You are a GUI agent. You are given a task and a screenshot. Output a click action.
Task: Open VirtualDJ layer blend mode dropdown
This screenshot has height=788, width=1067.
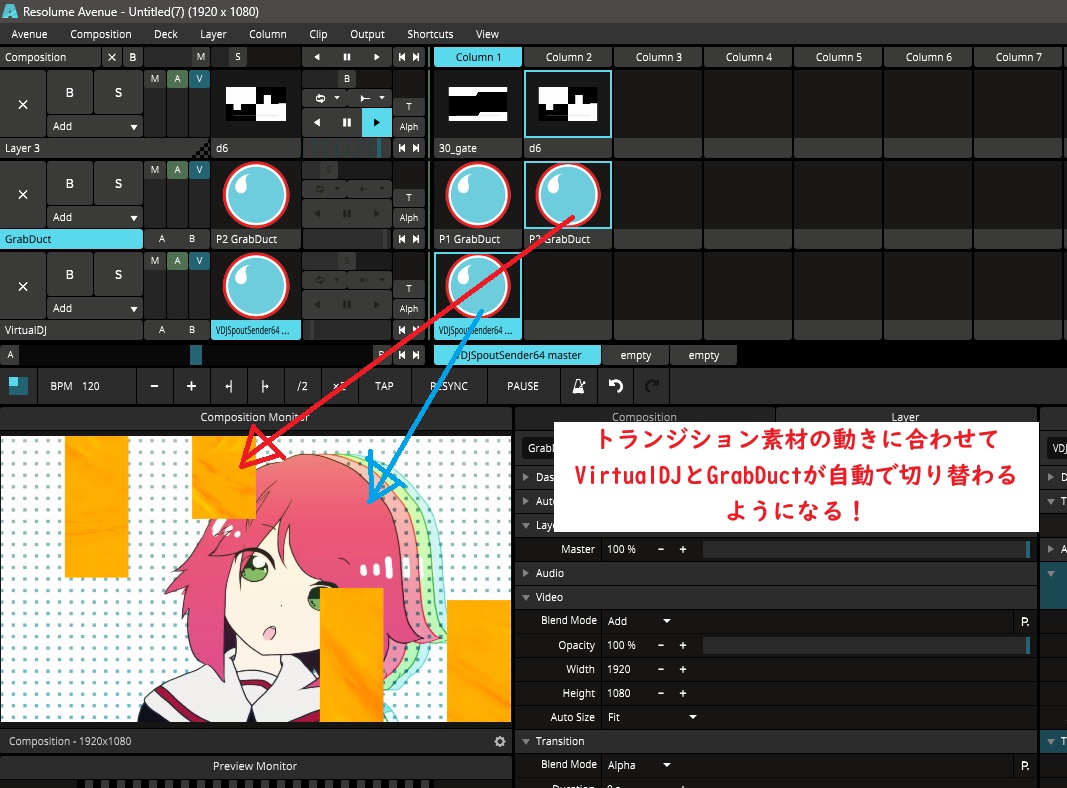tap(95, 308)
